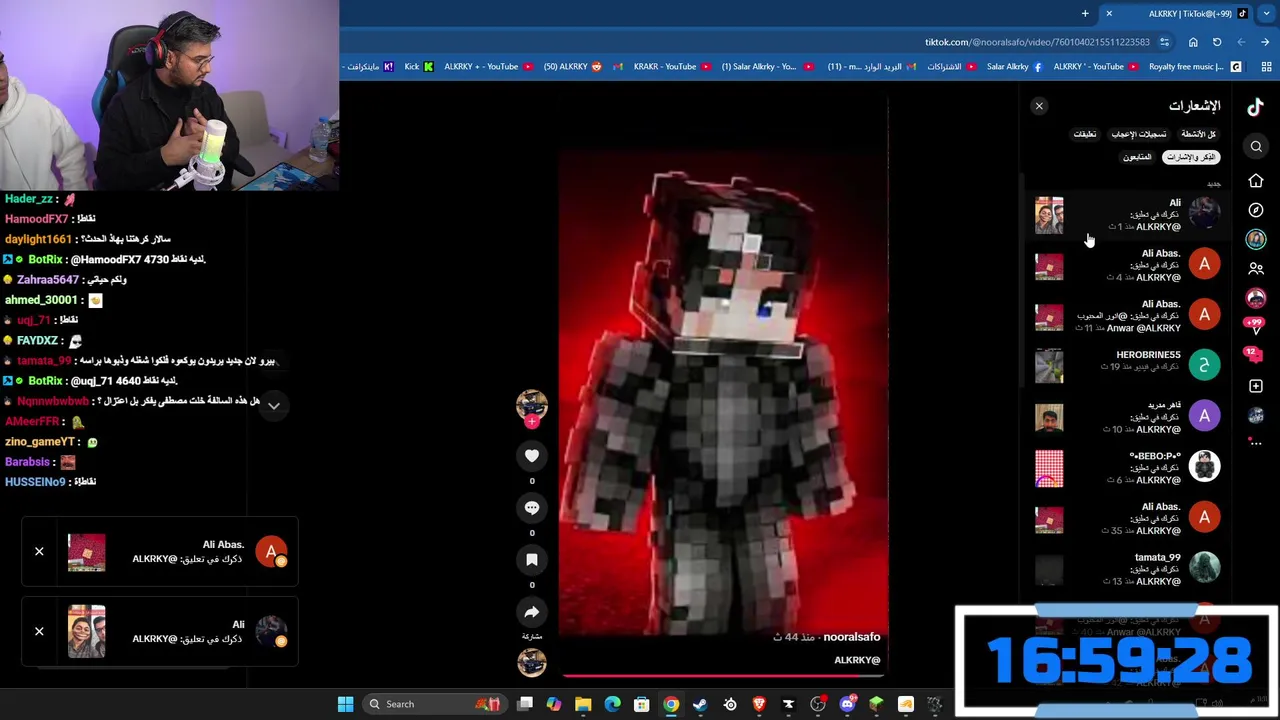Screen dimensions: 1280x720
Task: Expand chat with the down chevron
Action: tap(274, 406)
